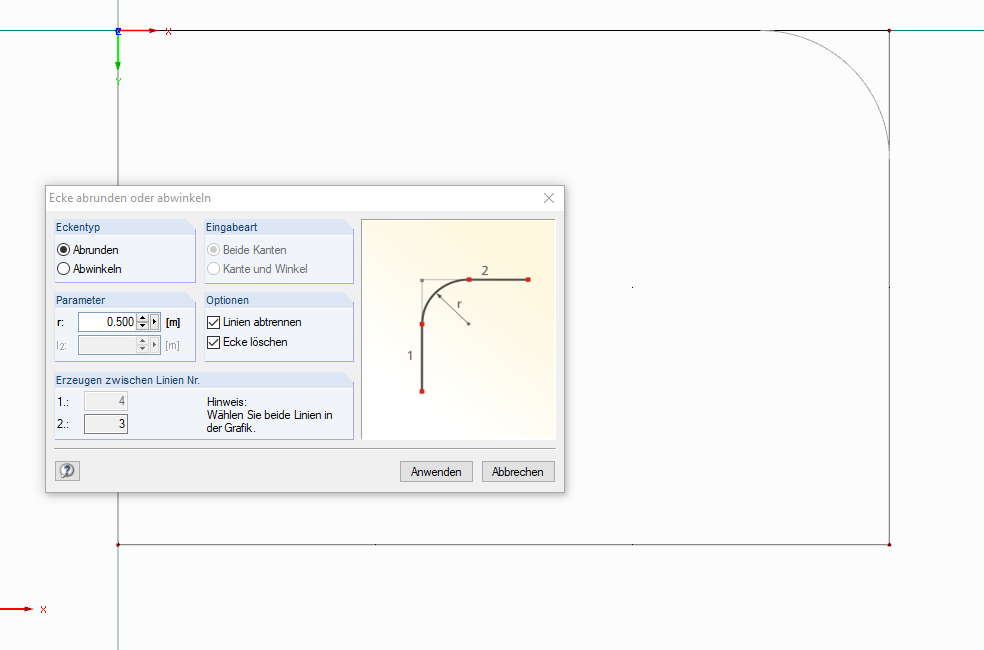Click the Anwenden button
This screenshot has width=984, height=650.
[436, 472]
